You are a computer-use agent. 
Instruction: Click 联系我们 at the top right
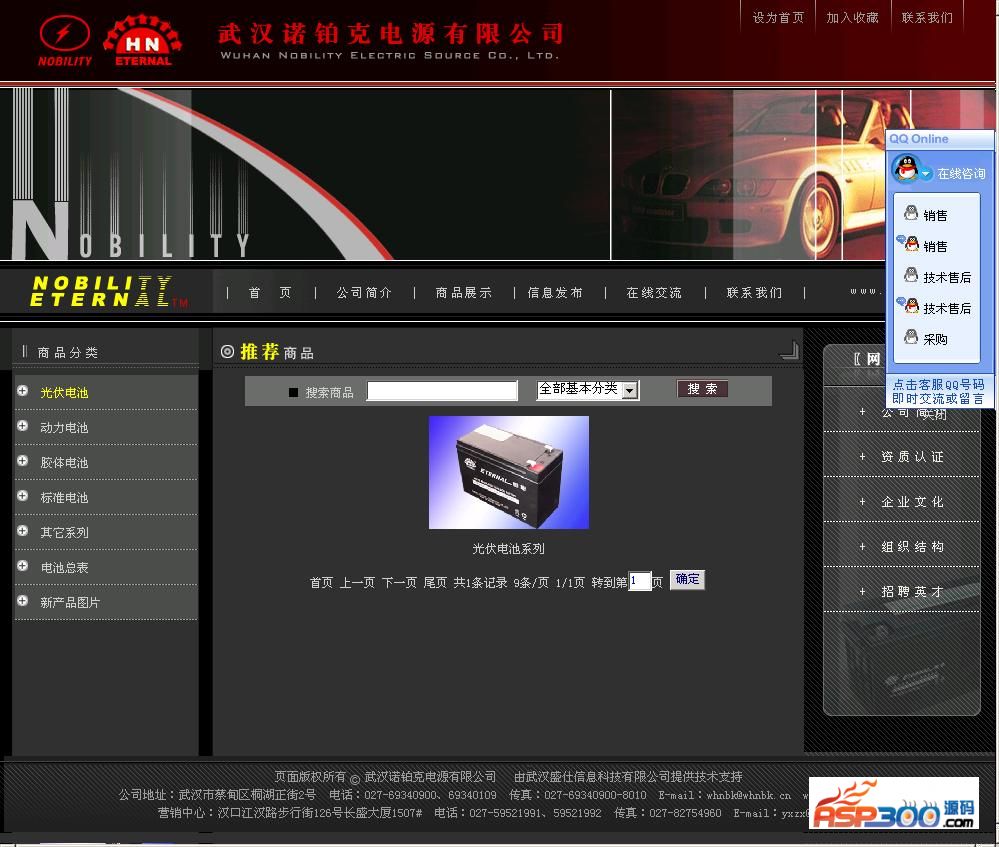click(927, 18)
